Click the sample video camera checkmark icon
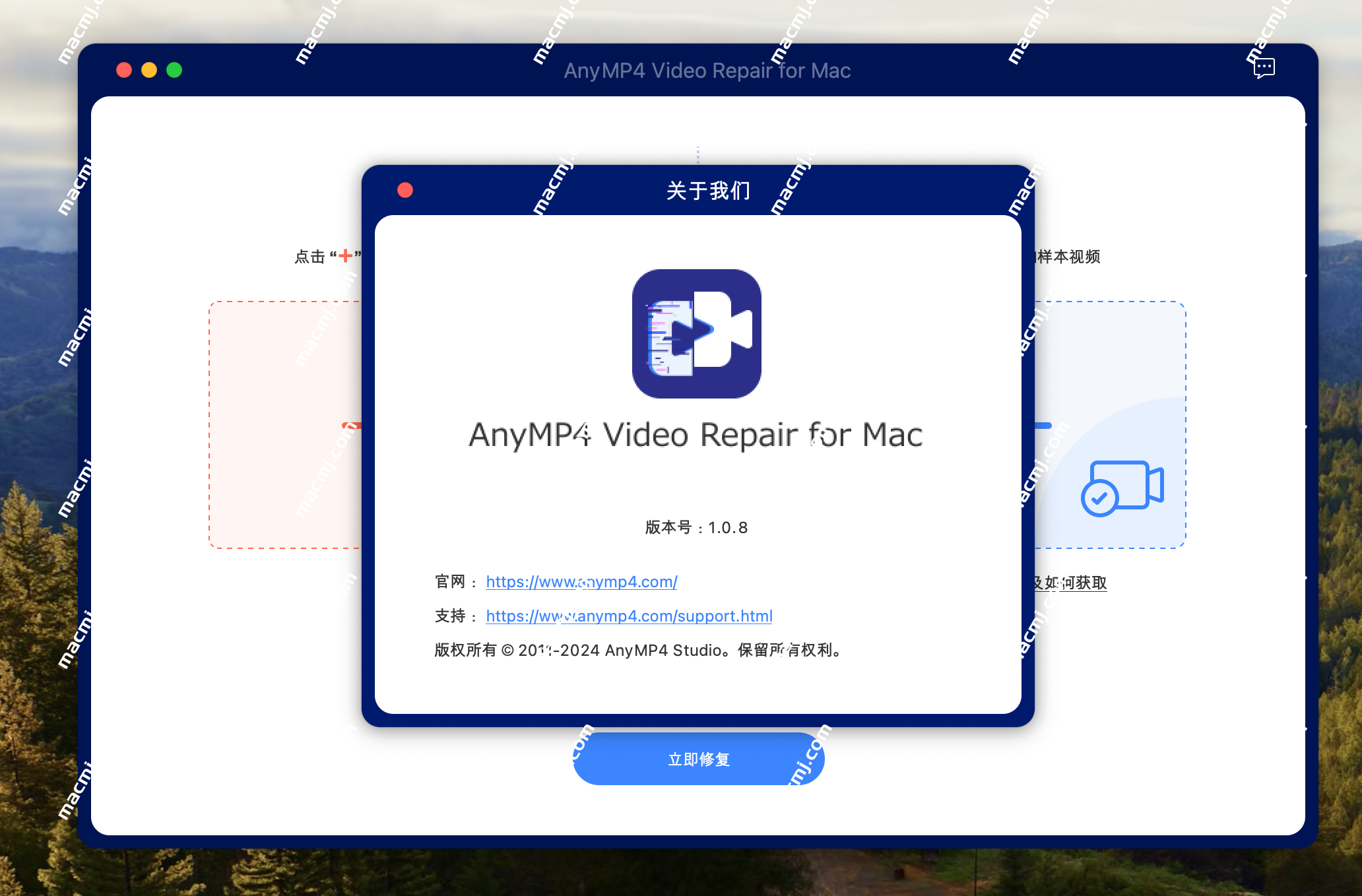 pos(1122,488)
